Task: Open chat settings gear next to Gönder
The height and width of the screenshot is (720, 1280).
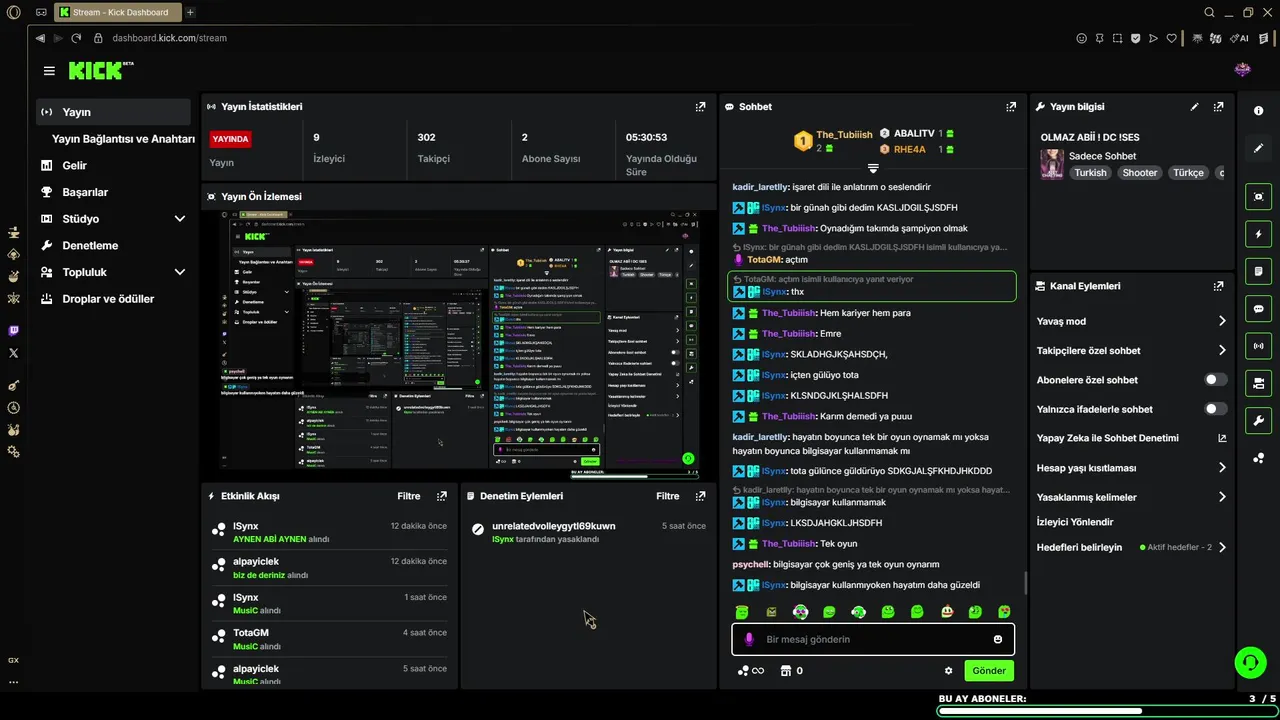Action: 948,671
